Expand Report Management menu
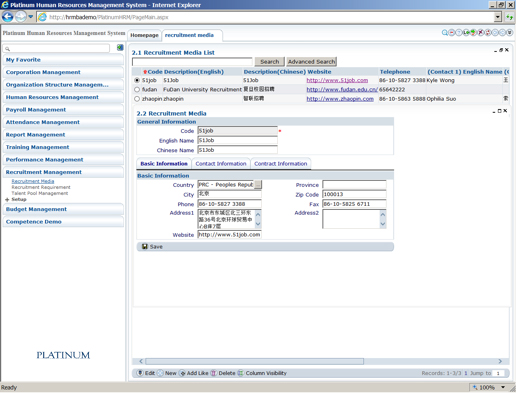The width and height of the screenshot is (516, 393). [x=63, y=135]
